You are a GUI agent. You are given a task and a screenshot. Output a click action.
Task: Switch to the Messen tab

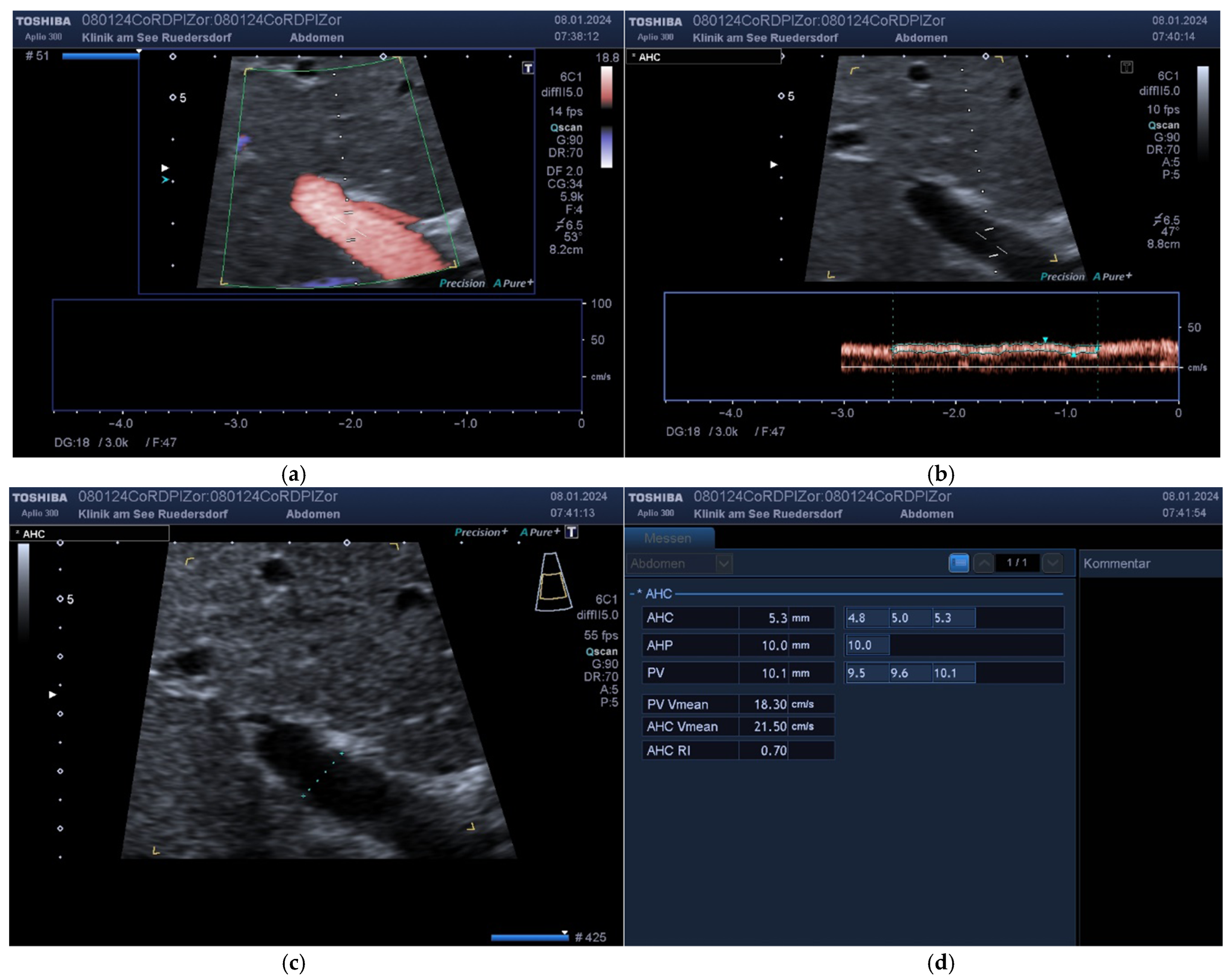pyautogui.click(x=668, y=538)
